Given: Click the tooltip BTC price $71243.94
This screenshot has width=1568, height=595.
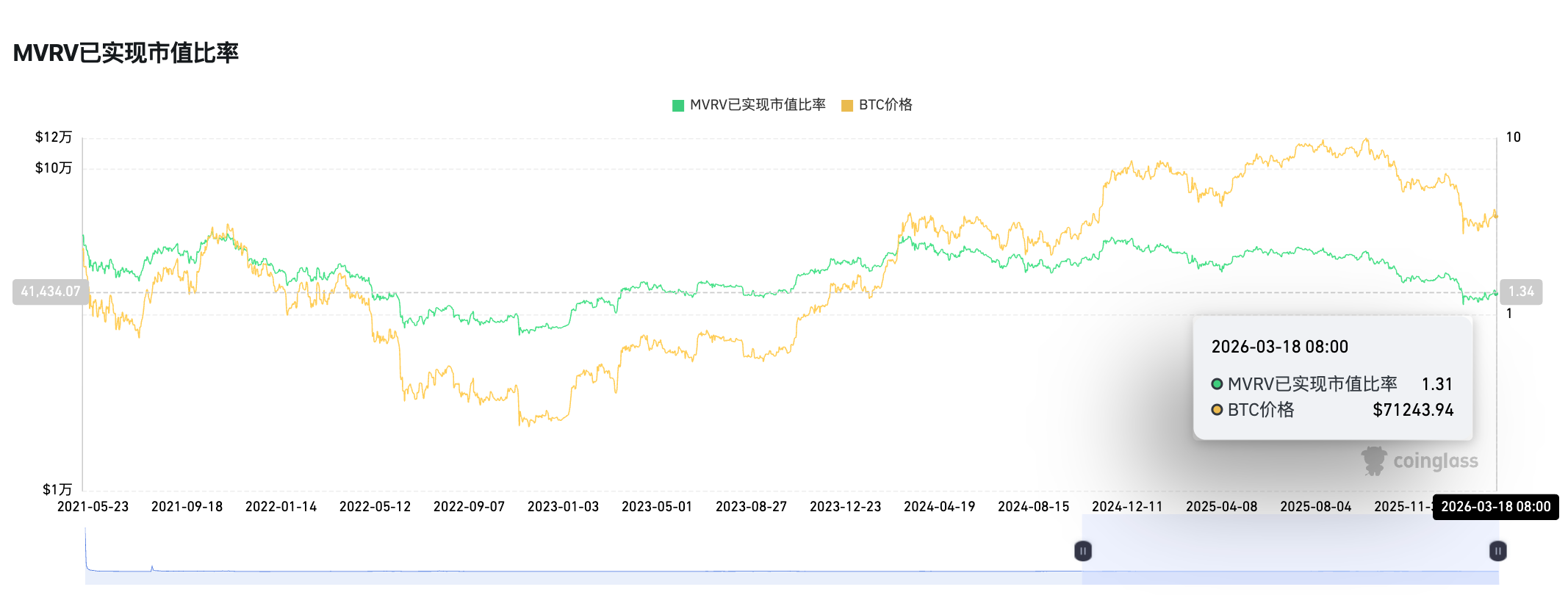Looking at the screenshot, I should point(1412,410).
